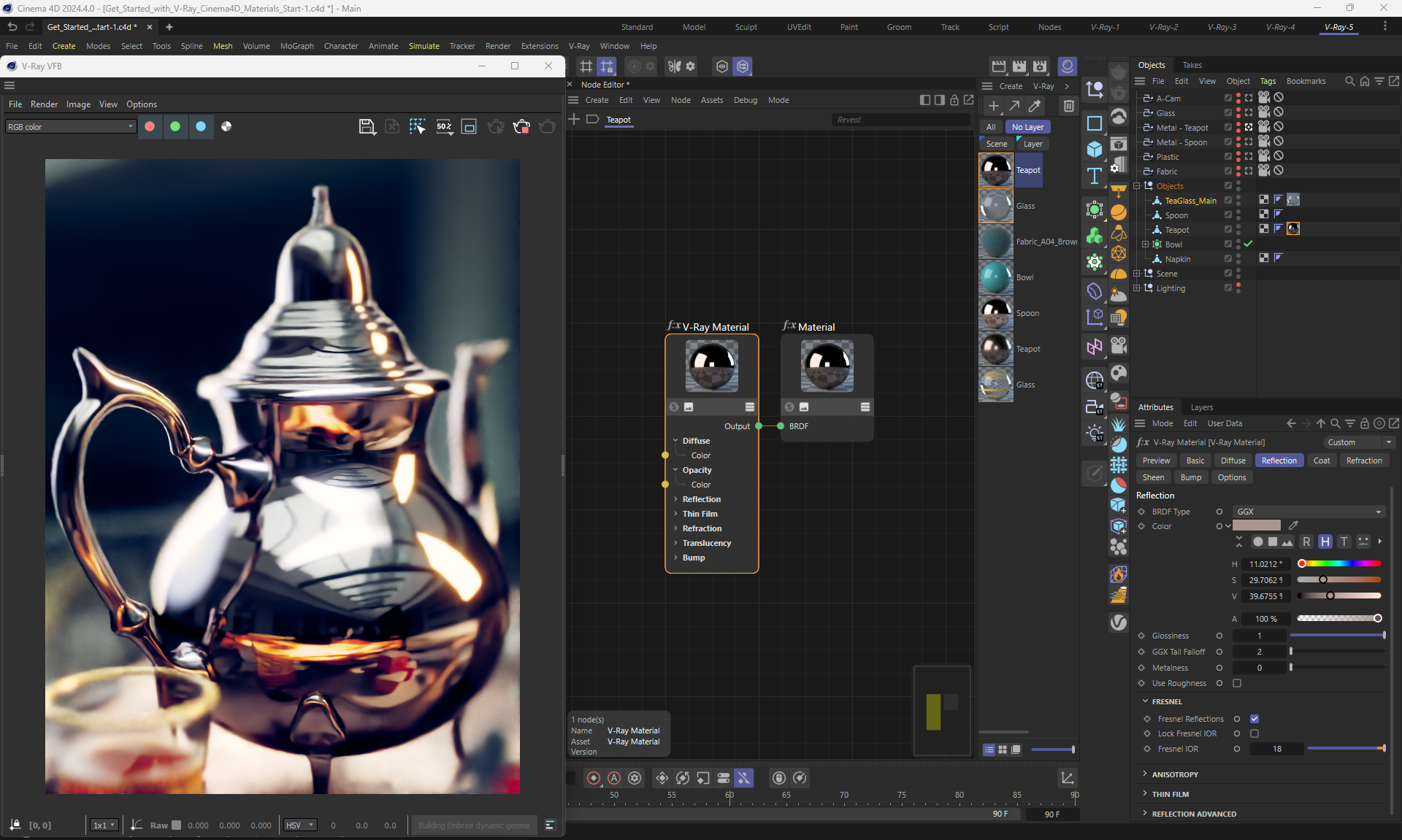This screenshot has height=840, width=1402.
Task: Open the BRDF Type GGX dropdown
Action: 1308,512
